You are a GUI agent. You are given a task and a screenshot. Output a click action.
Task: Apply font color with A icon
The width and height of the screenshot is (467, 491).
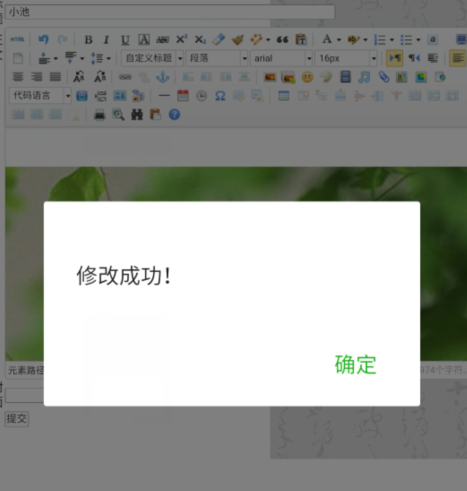pos(327,40)
